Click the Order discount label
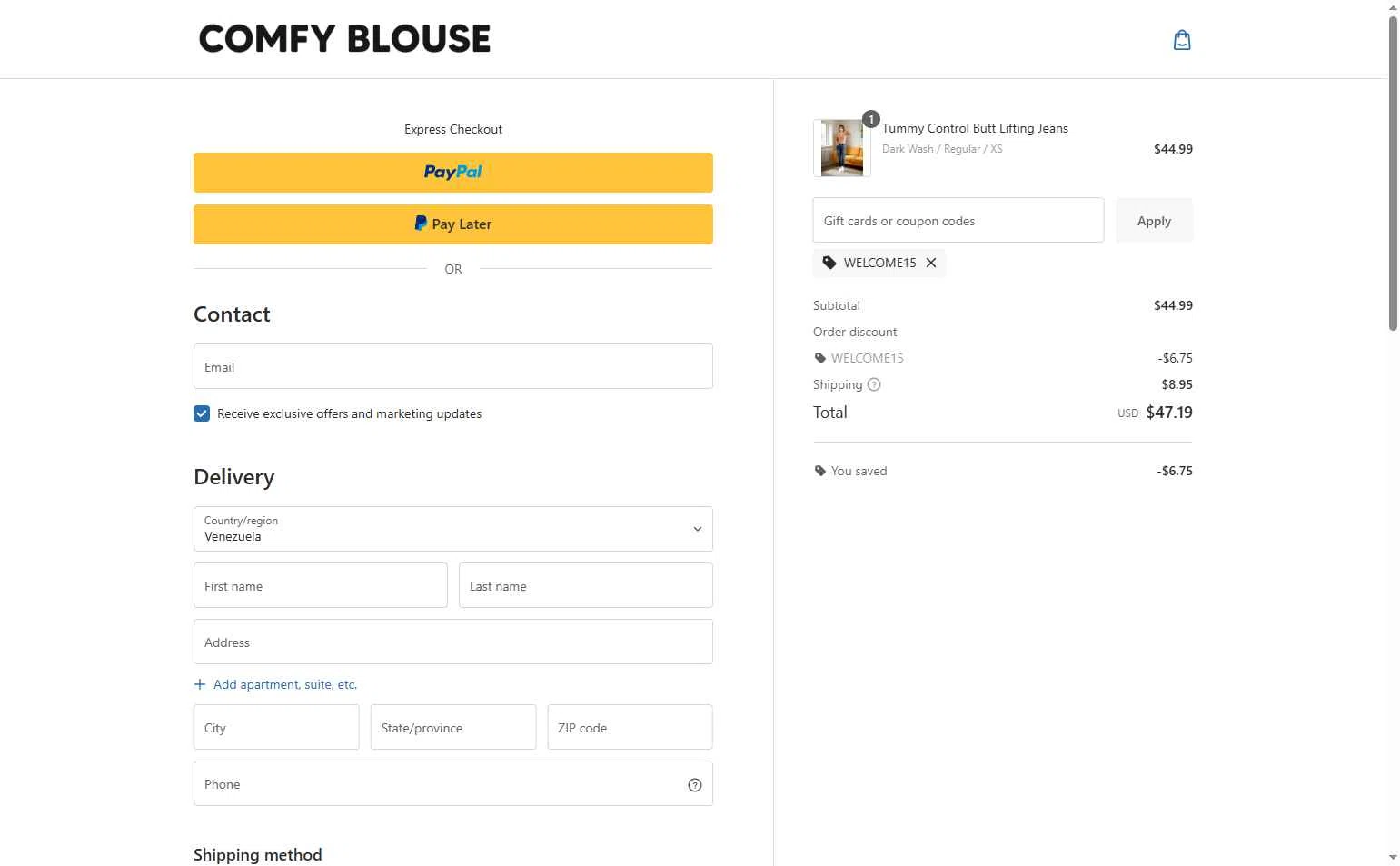 tap(855, 332)
